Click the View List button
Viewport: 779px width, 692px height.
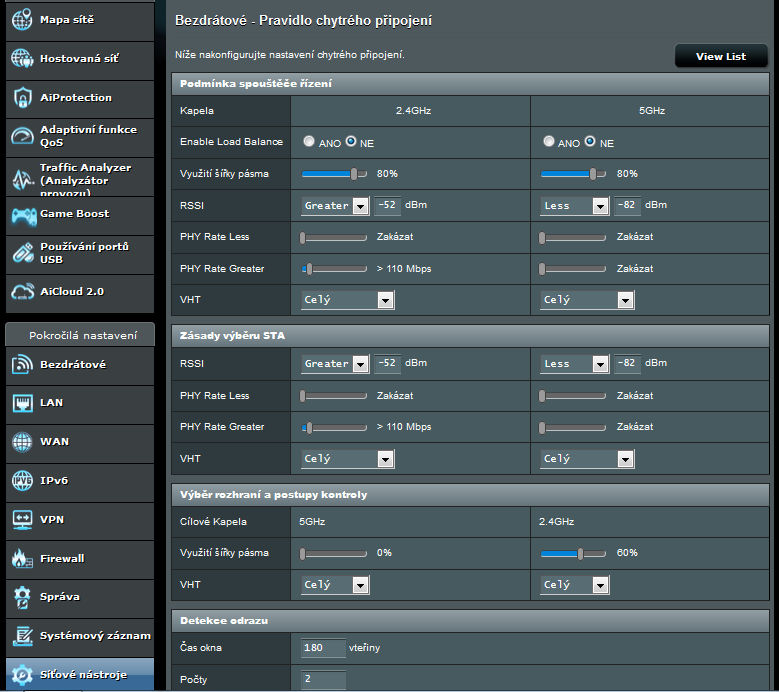point(720,56)
